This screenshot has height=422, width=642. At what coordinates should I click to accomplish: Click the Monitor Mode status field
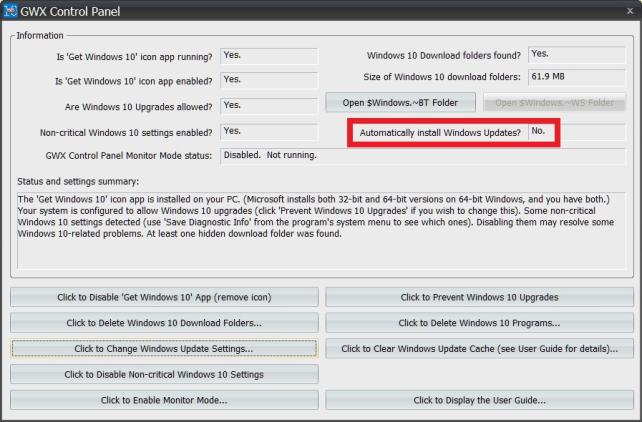[423, 156]
